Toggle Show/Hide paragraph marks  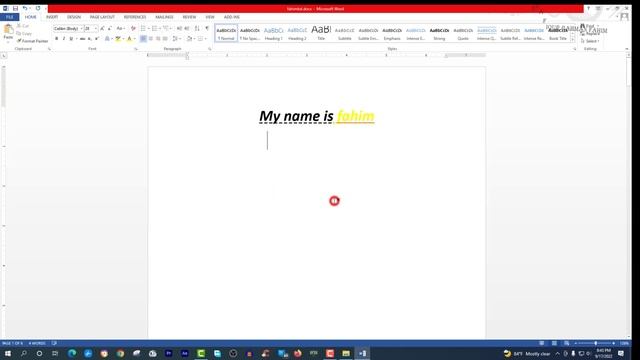(207, 29)
